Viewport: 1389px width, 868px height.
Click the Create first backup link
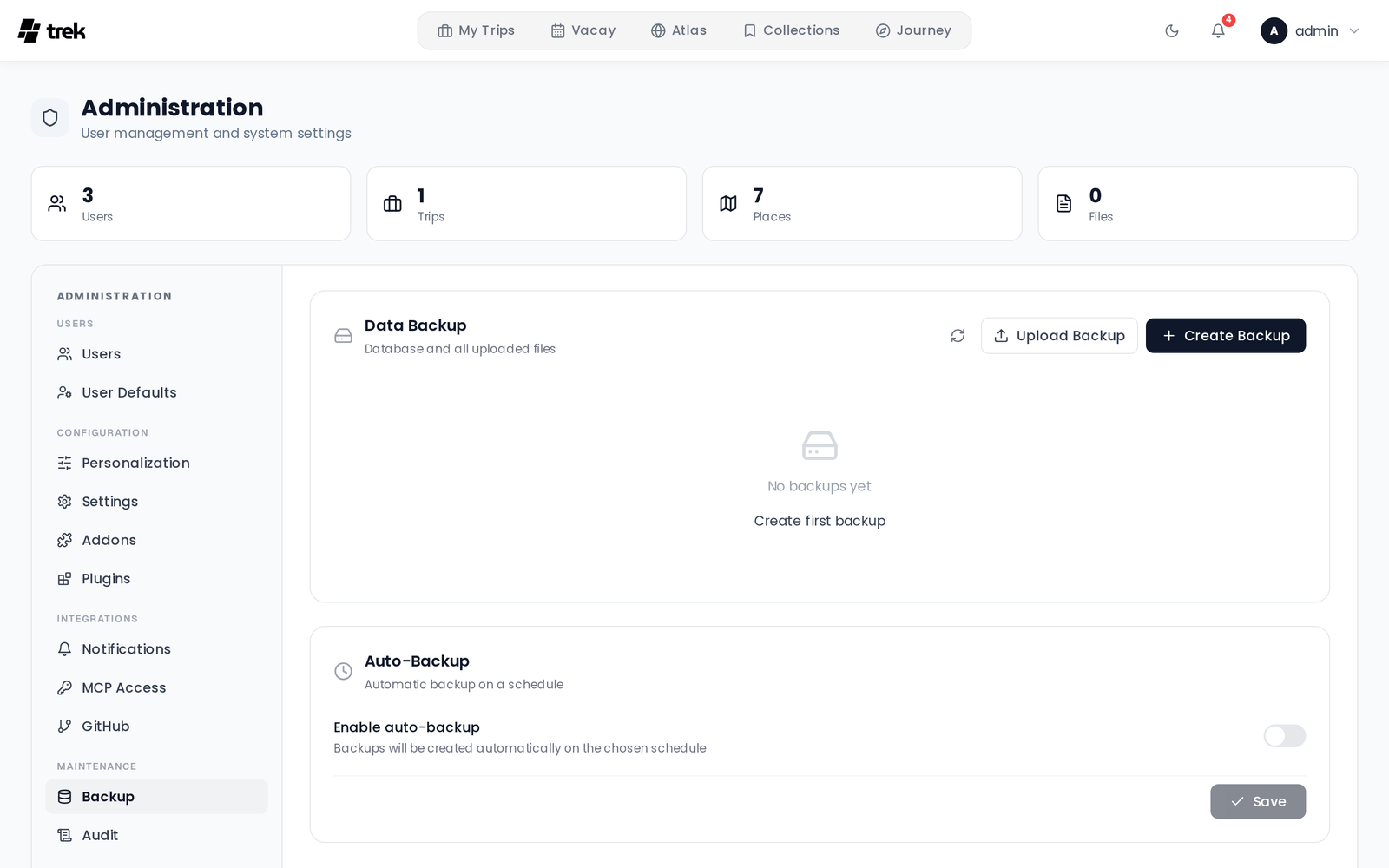pos(820,521)
